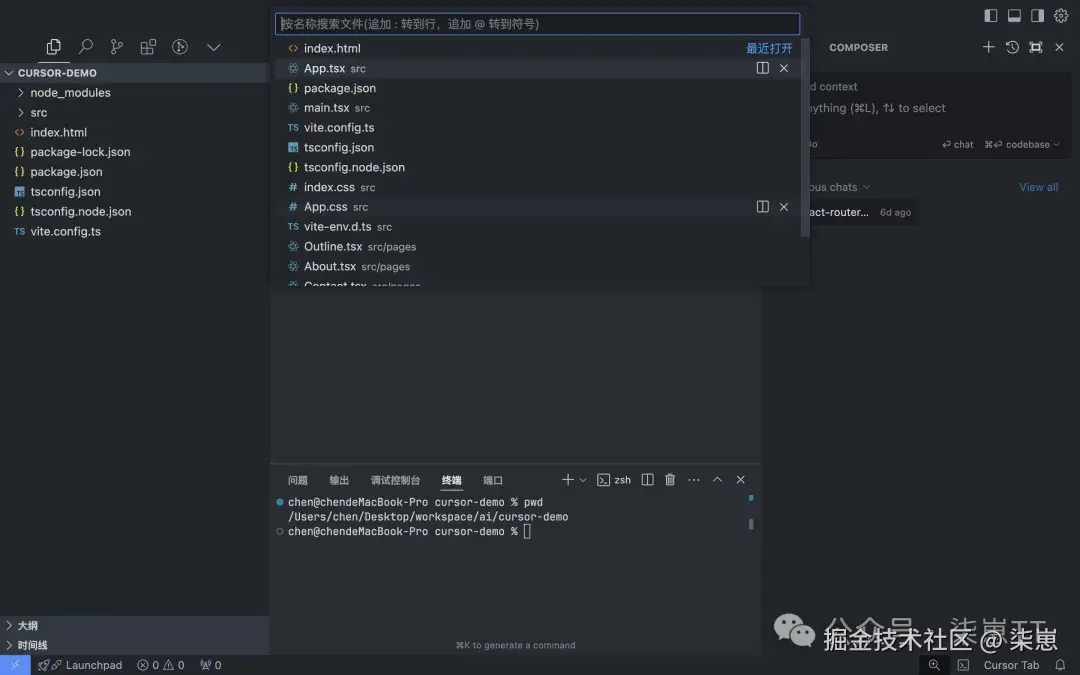Open tsconfig.node.json in explorer tree
Image resolution: width=1080 pixels, height=675 pixels.
134,211
